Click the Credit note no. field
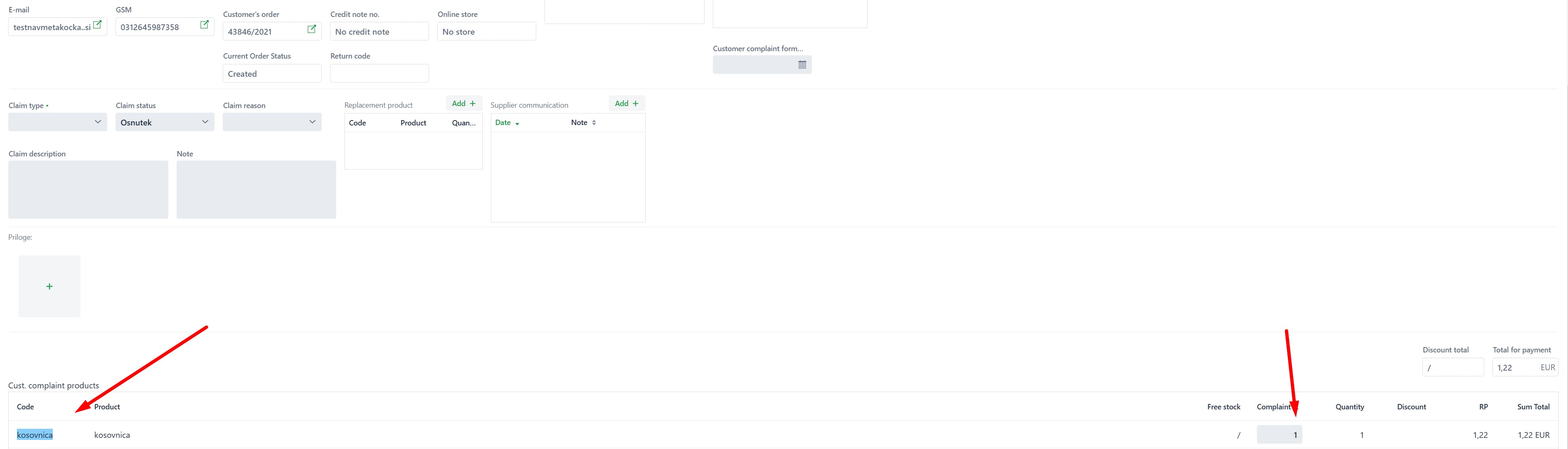The image size is (1568, 449). tap(379, 32)
